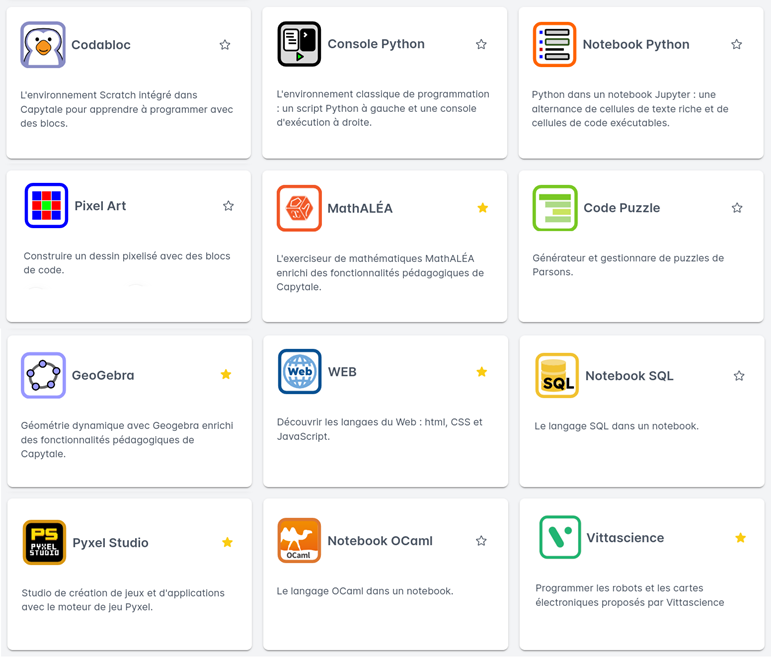The image size is (771, 658).
Task: Star the Notebook SQL activity
Action: (x=739, y=376)
